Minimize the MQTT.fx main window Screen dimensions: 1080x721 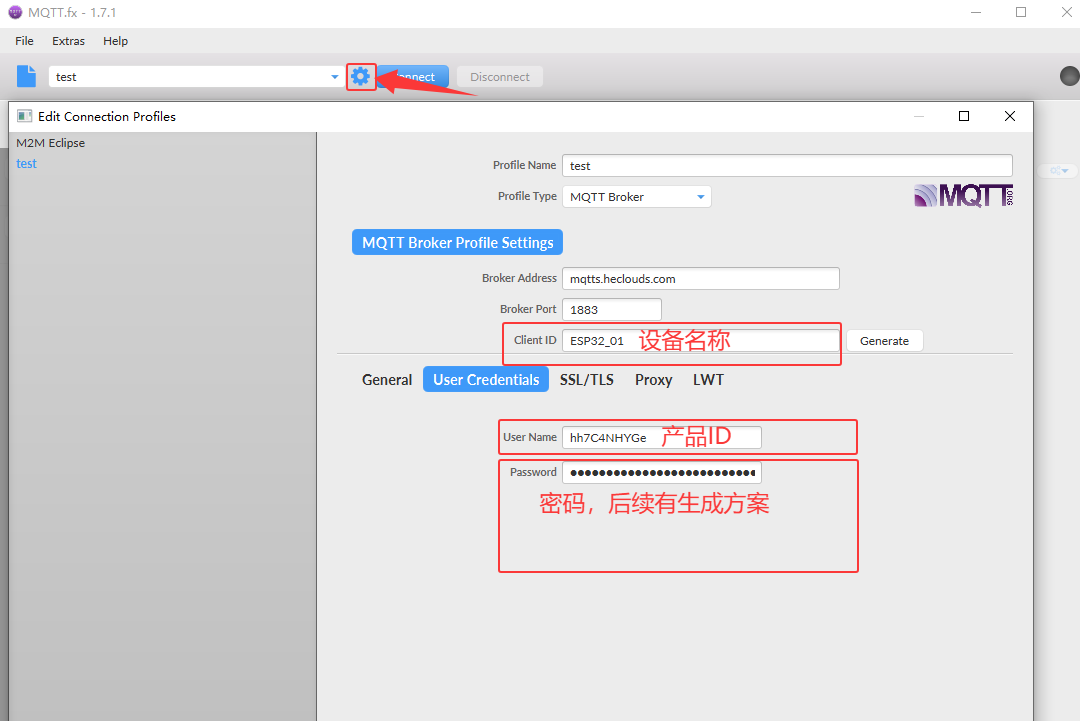(976, 12)
